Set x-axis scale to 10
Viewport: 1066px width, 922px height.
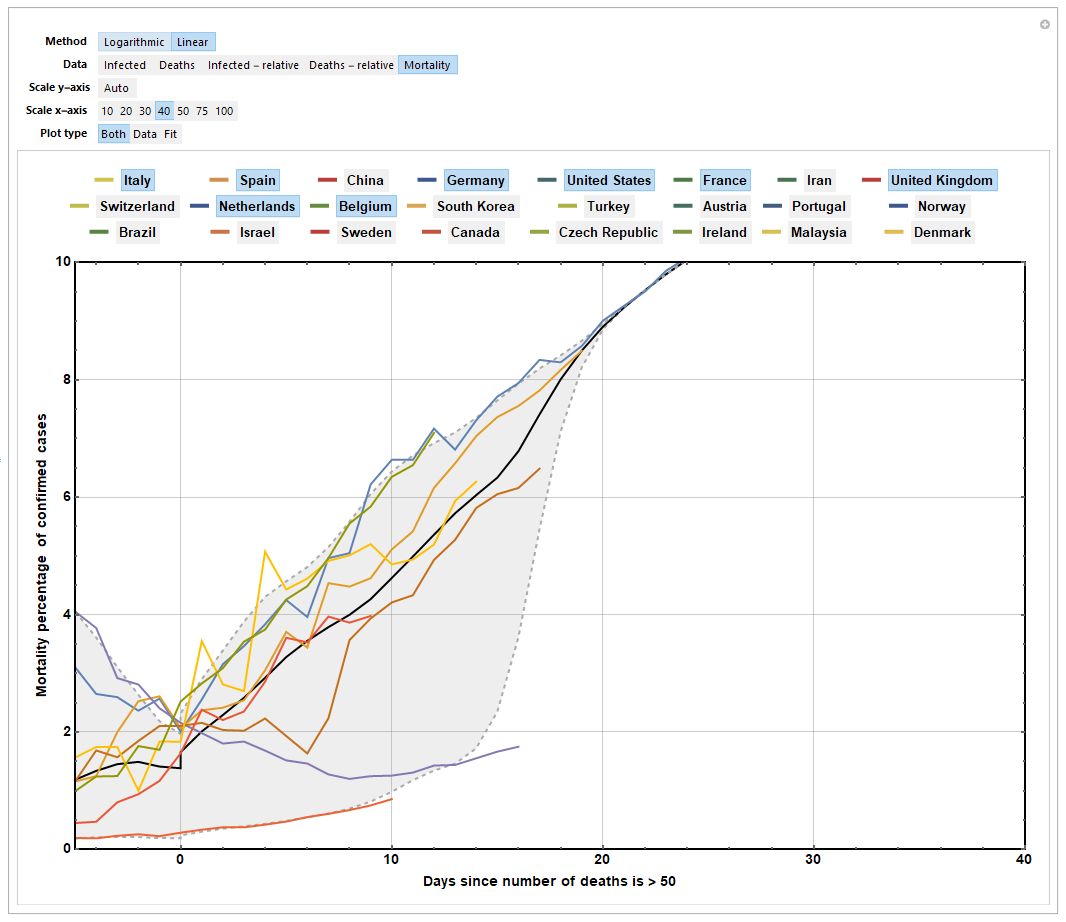point(107,112)
